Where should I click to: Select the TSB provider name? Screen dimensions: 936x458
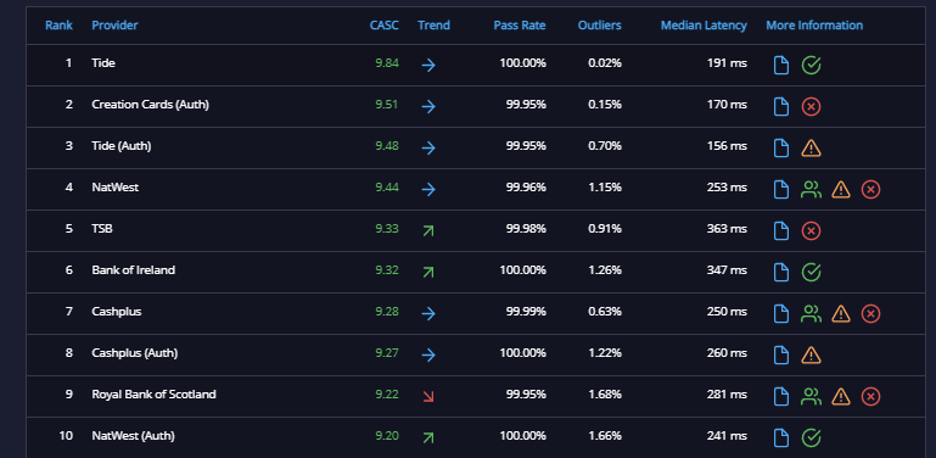click(102, 229)
